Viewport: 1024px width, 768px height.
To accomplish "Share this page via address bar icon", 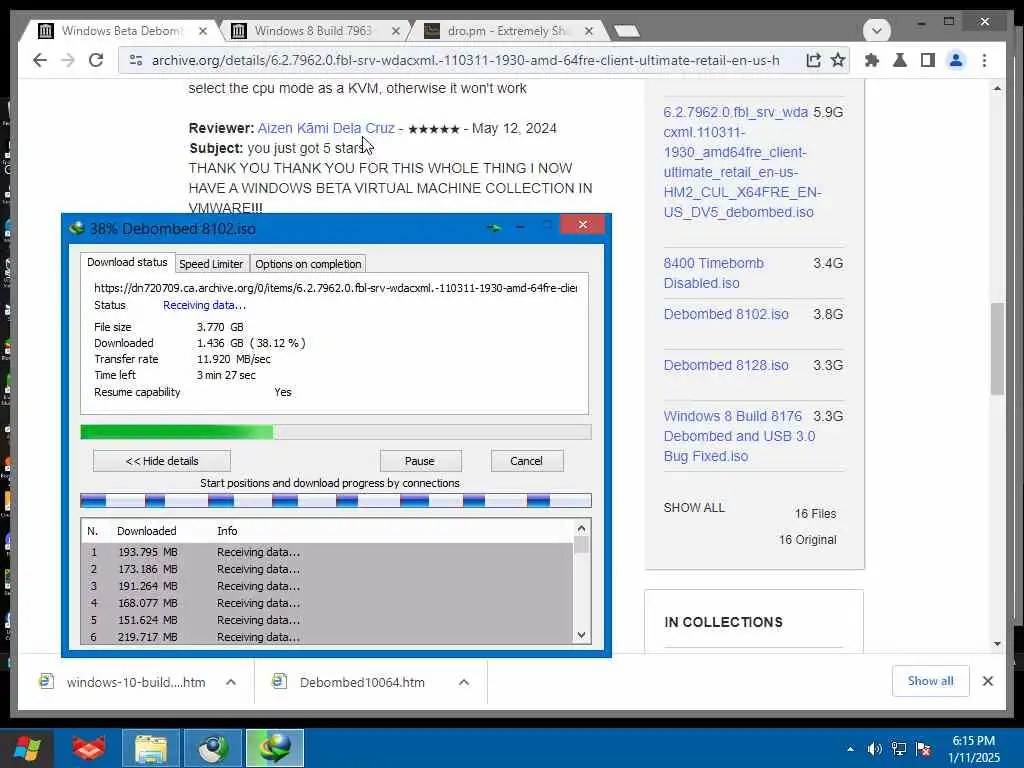I will (x=813, y=60).
